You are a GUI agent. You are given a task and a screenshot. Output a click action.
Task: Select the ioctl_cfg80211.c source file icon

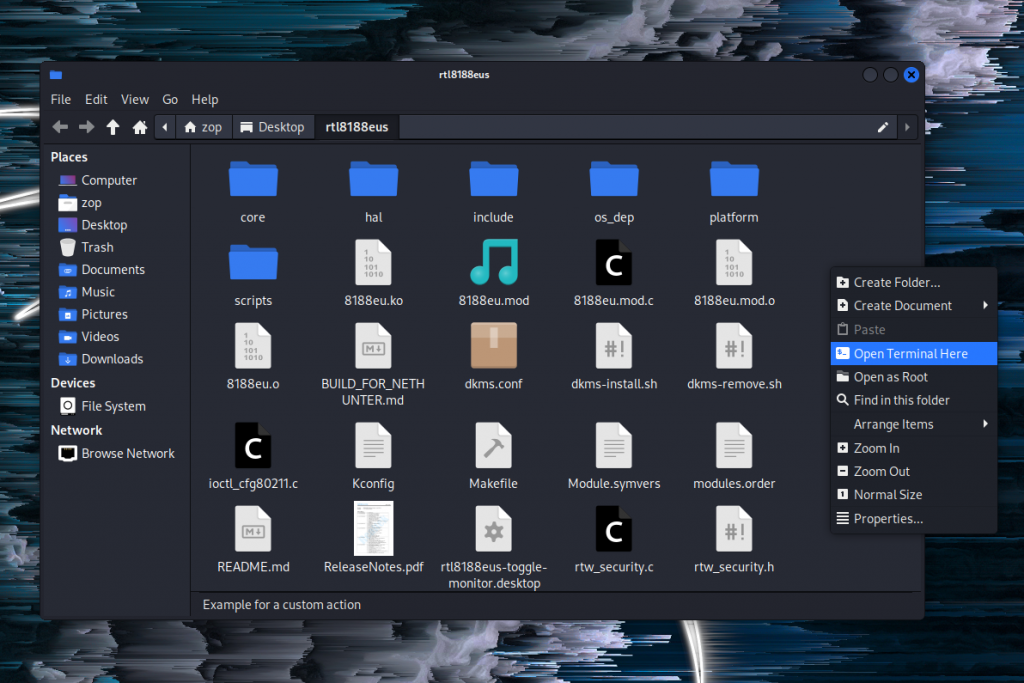[x=253, y=446]
